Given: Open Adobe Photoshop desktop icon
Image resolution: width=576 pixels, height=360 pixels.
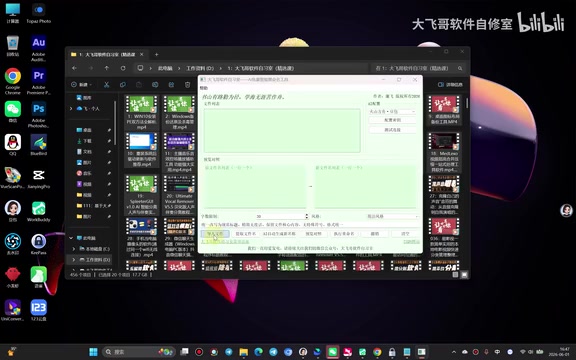Looking at the screenshot, I should (39, 115).
